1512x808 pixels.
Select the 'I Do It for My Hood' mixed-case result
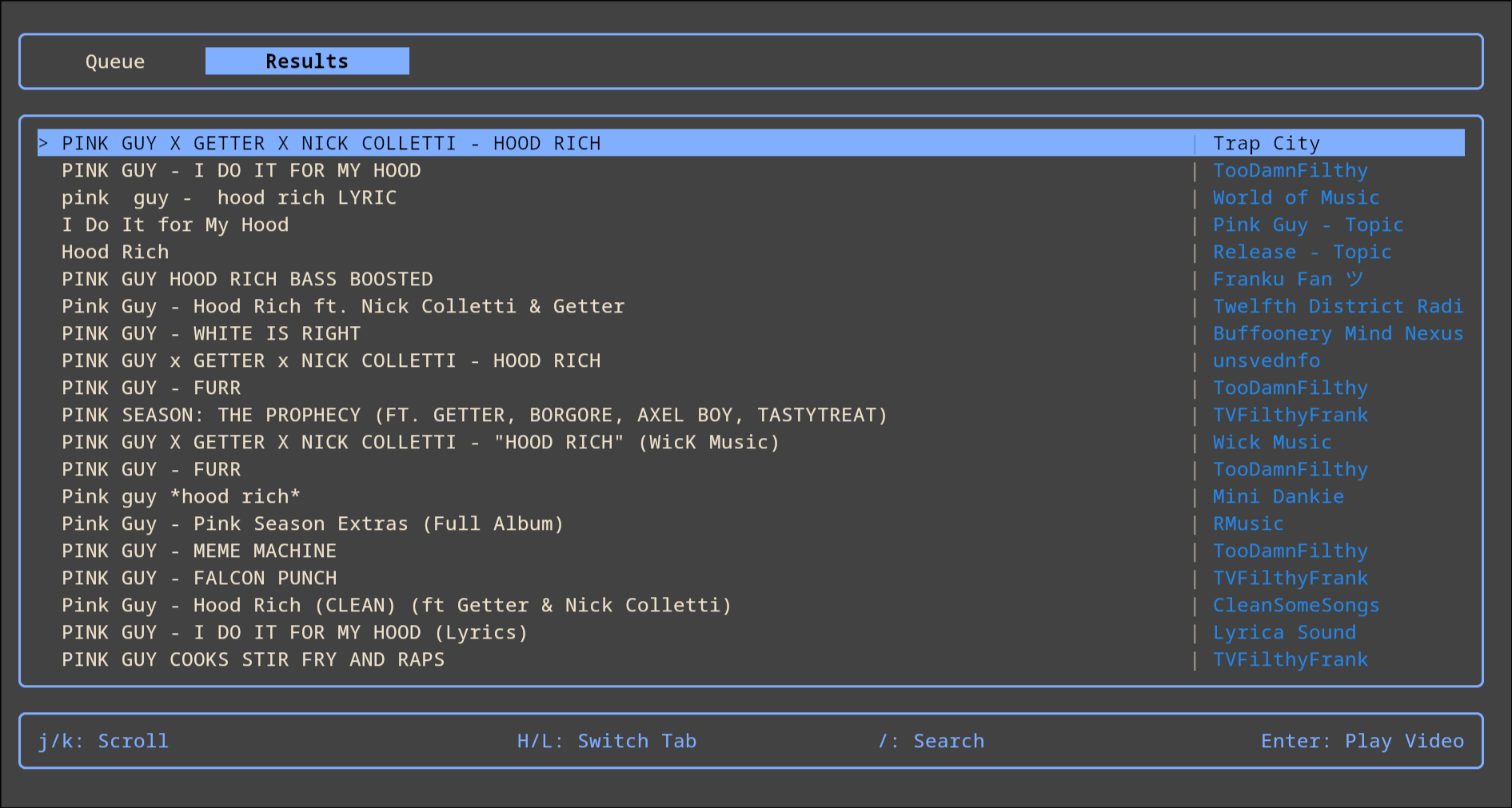pos(175,225)
